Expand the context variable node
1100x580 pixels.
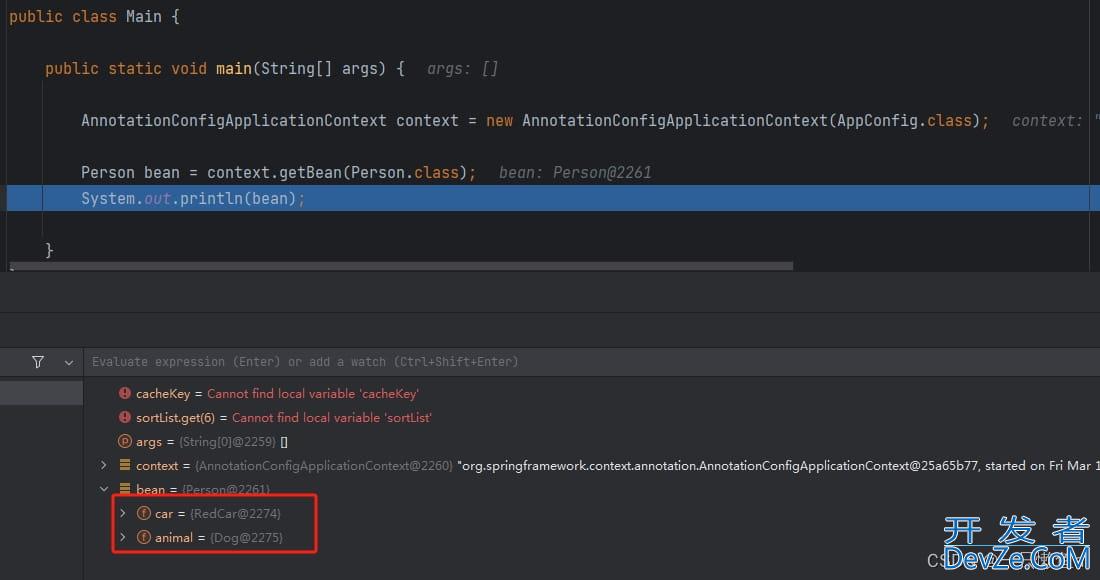pos(104,466)
